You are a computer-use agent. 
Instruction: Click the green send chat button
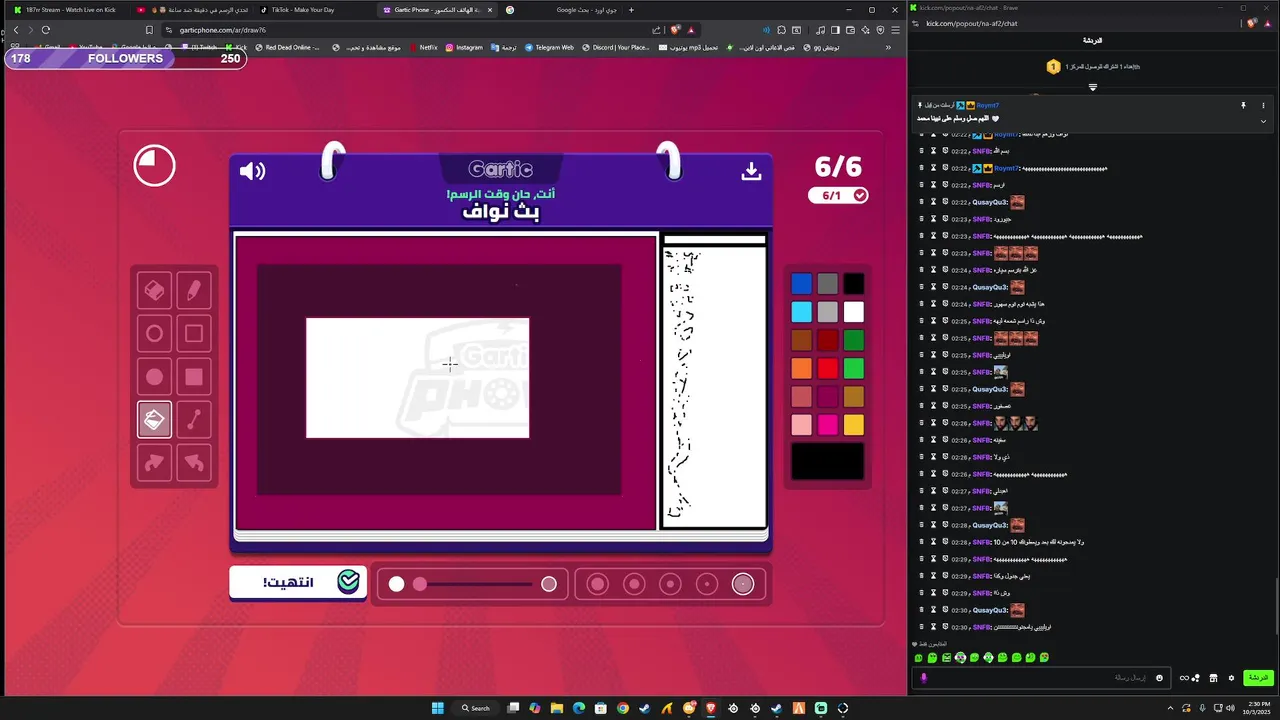[1258, 678]
